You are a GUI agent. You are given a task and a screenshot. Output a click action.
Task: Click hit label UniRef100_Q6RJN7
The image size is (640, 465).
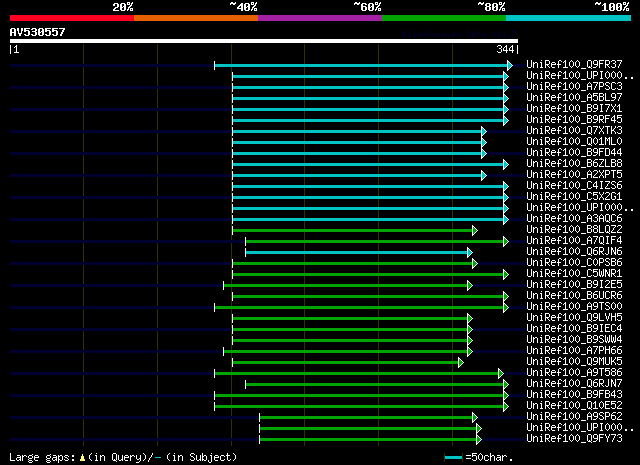pyautogui.click(x=574, y=383)
